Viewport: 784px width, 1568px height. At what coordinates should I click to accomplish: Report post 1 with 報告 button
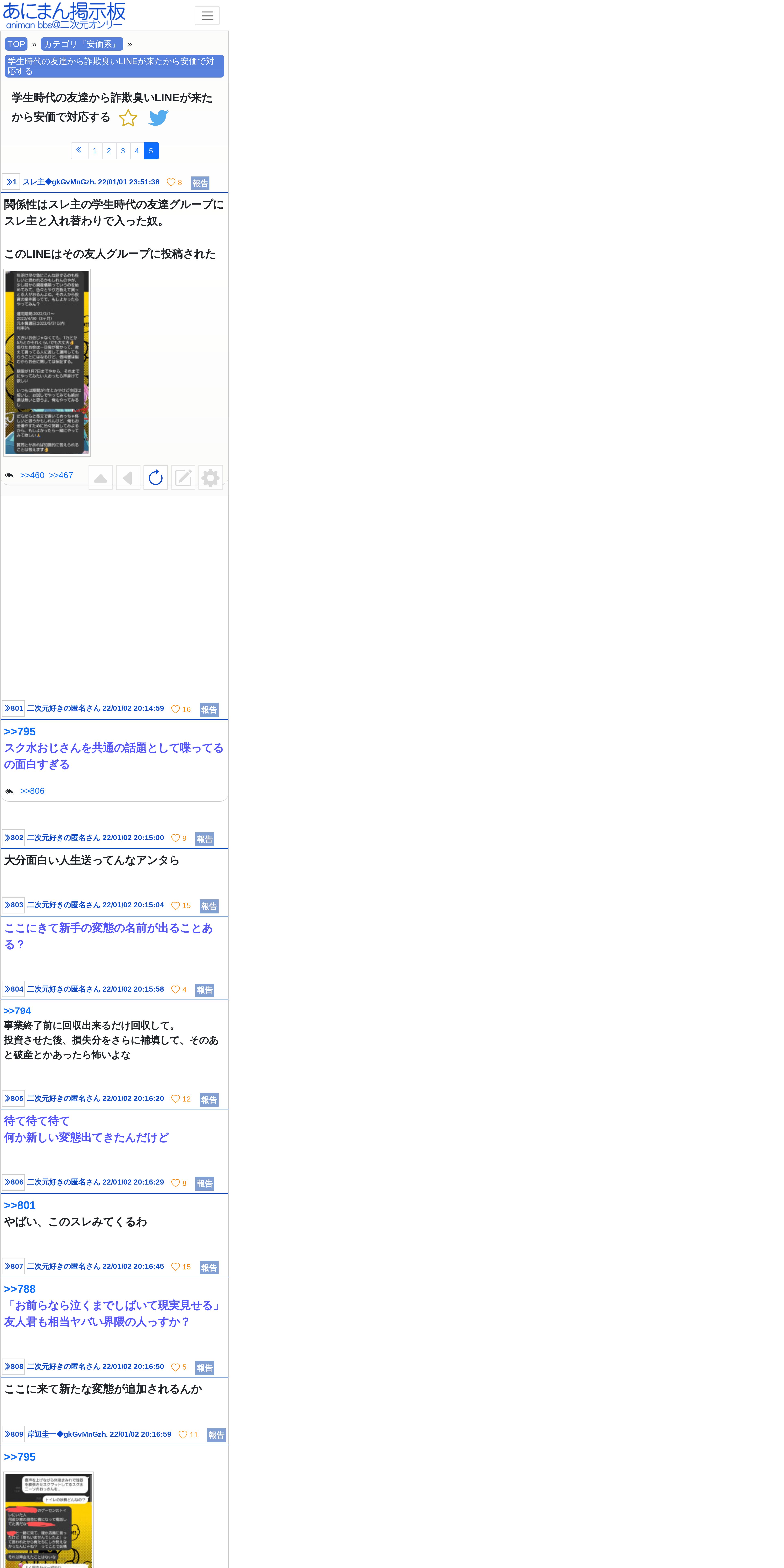point(200,183)
